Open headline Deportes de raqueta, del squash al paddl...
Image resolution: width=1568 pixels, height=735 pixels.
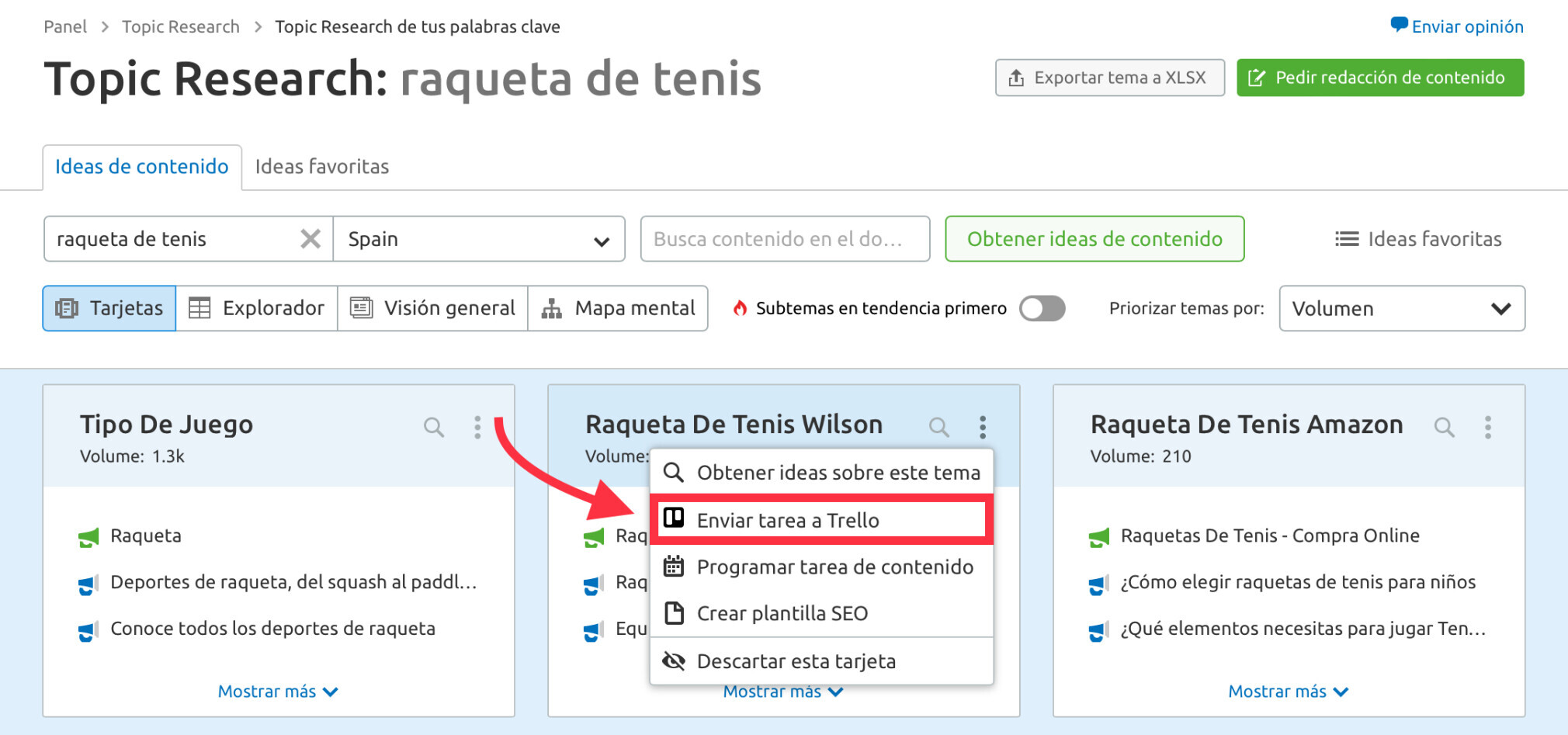293,582
